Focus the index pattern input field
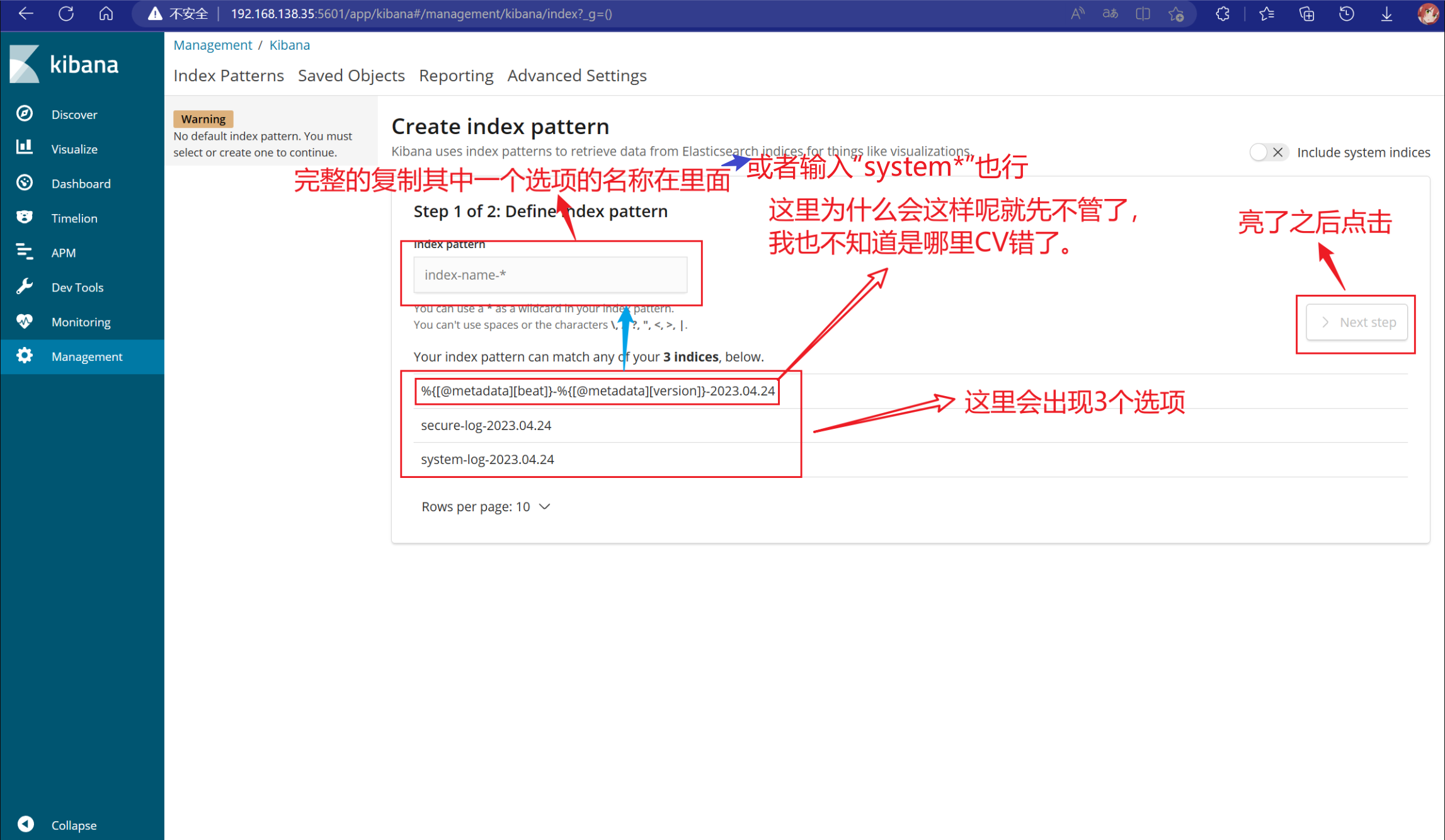The height and width of the screenshot is (840, 1445). 550,275
